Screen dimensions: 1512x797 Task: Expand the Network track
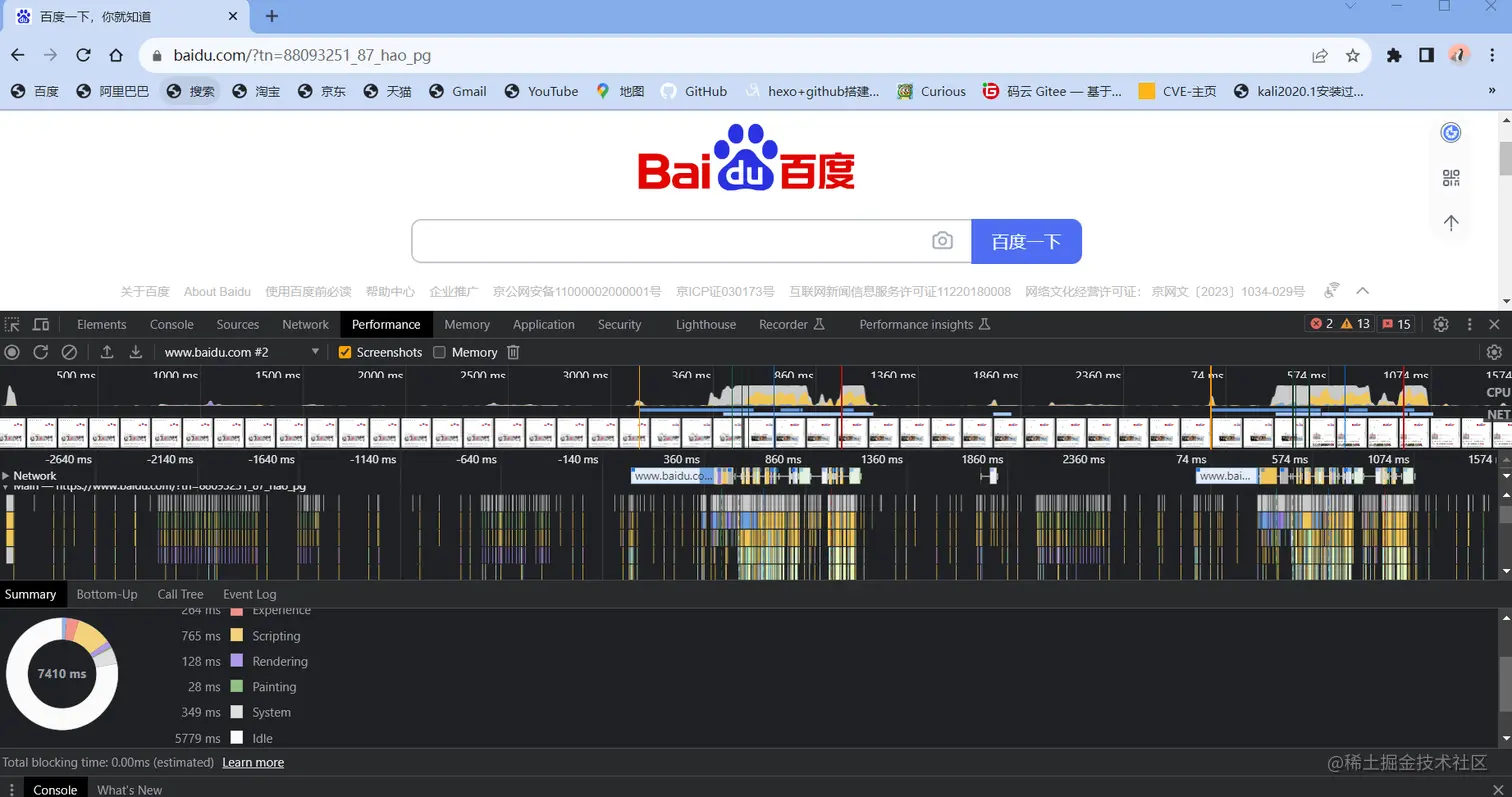(x=6, y=476)
